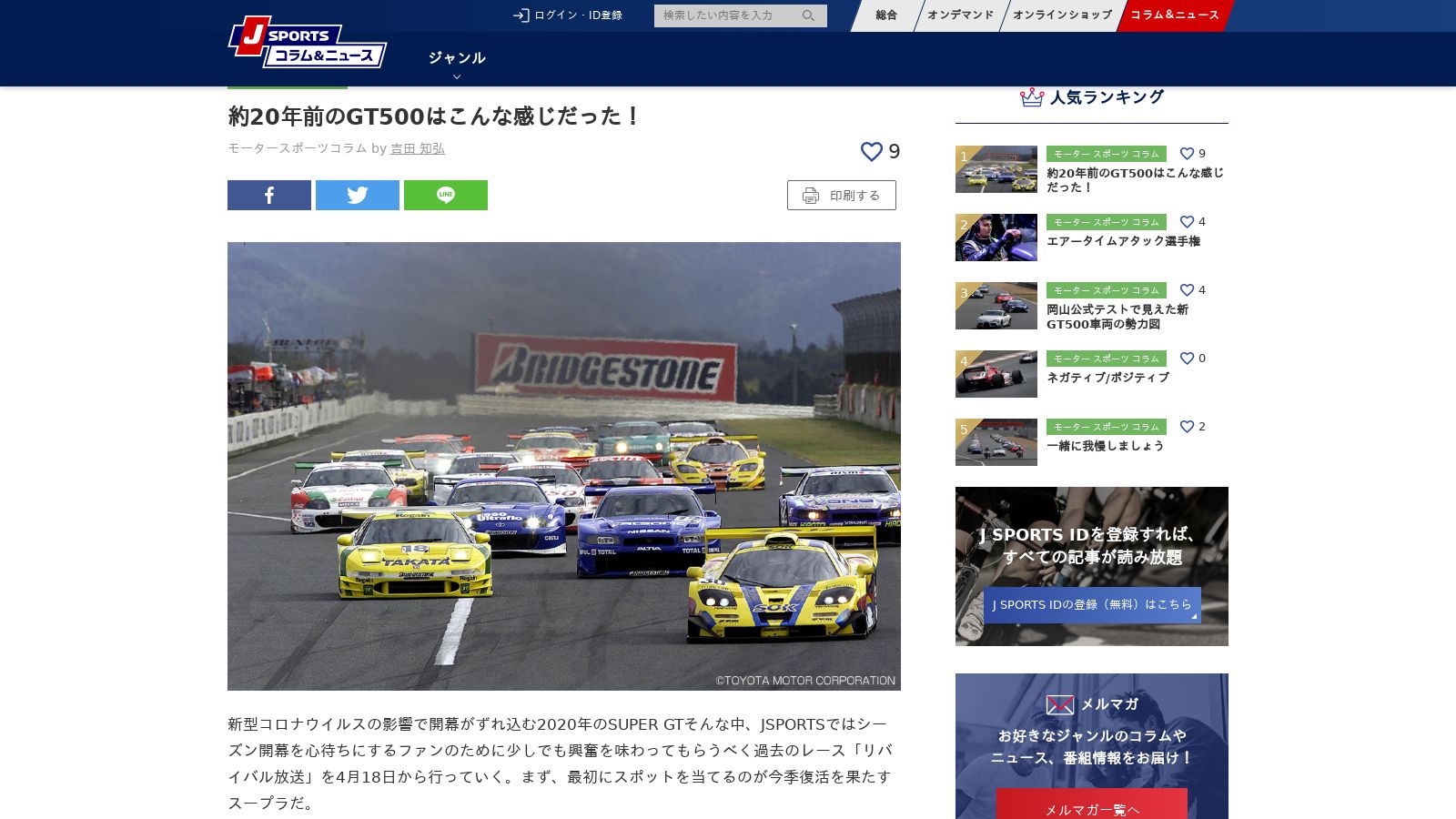Click article title 約20年前のGT500はこんな感じだった!
Screen dimensions: 1456x819
(x=434, y=116)
